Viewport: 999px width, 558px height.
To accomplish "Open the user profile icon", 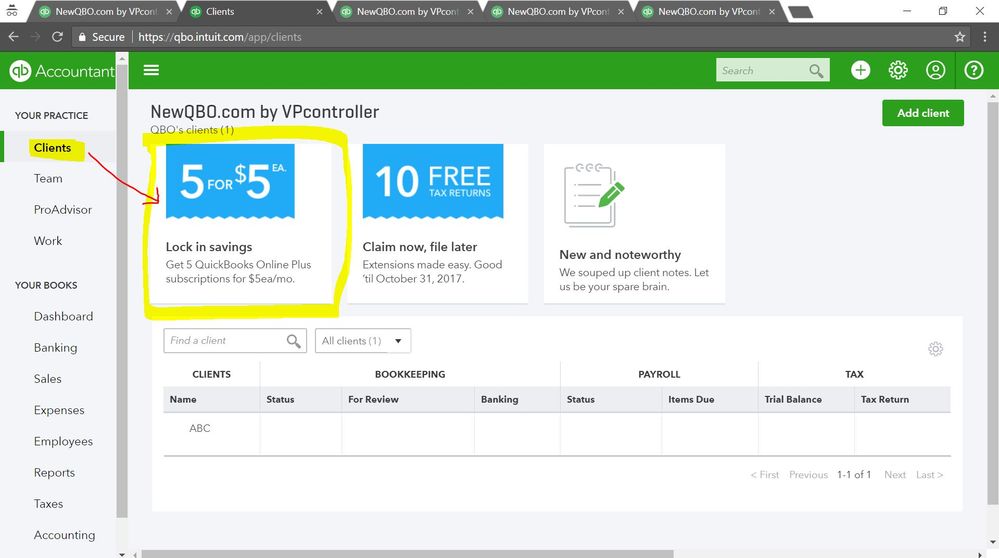I will 935,70.
